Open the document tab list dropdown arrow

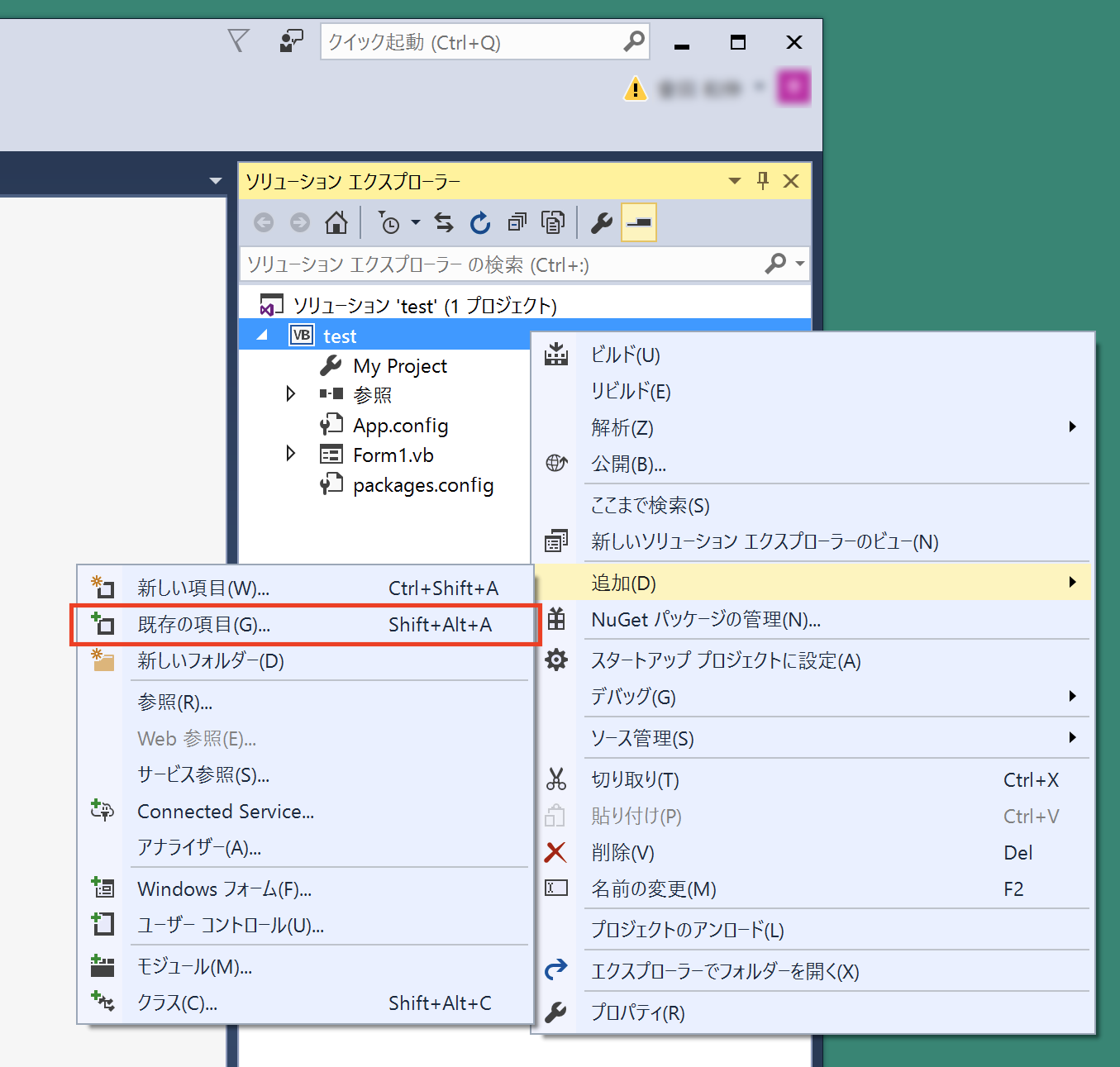coord(216,180)
